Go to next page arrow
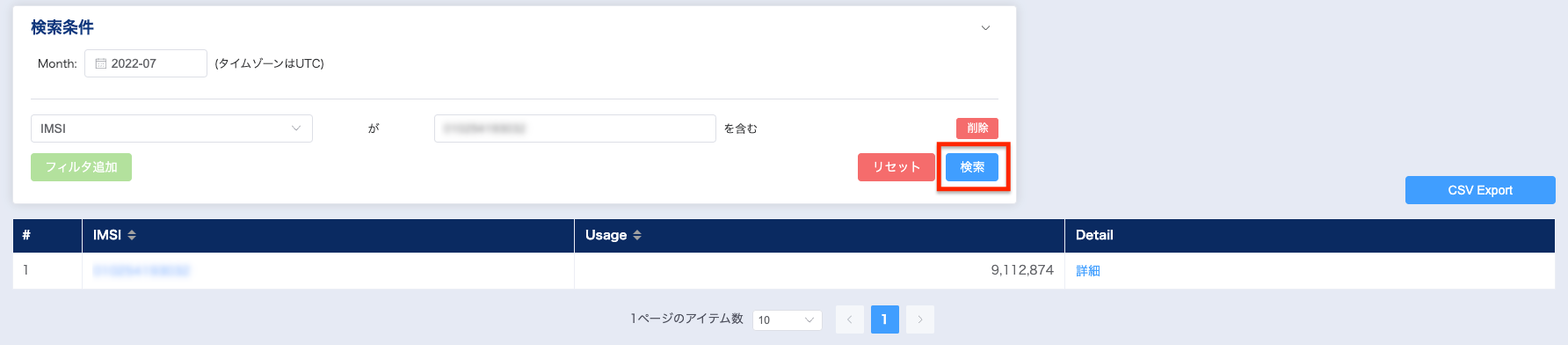 [920, 319]
